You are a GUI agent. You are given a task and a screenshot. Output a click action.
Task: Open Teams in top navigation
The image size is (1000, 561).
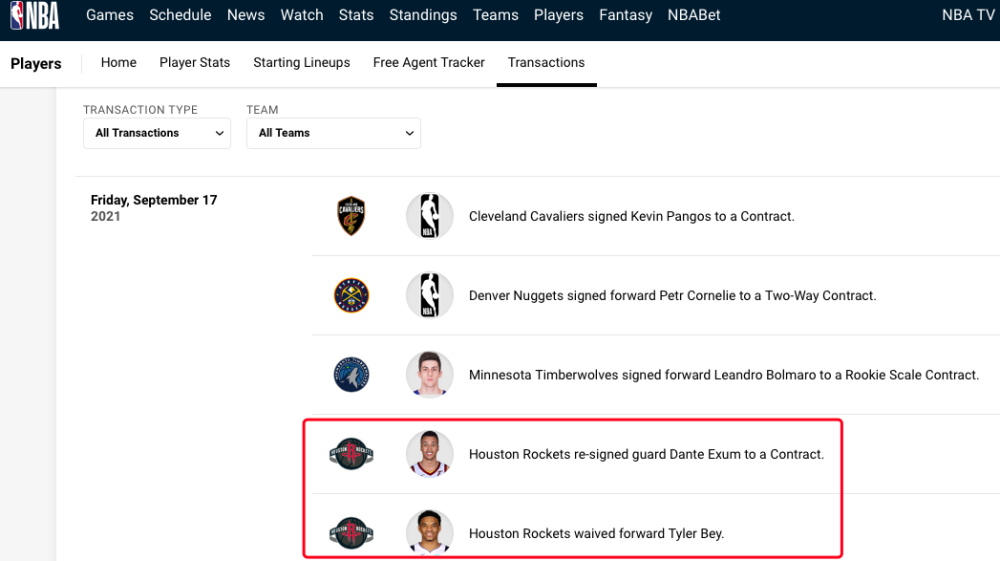(x=496, y=15)
